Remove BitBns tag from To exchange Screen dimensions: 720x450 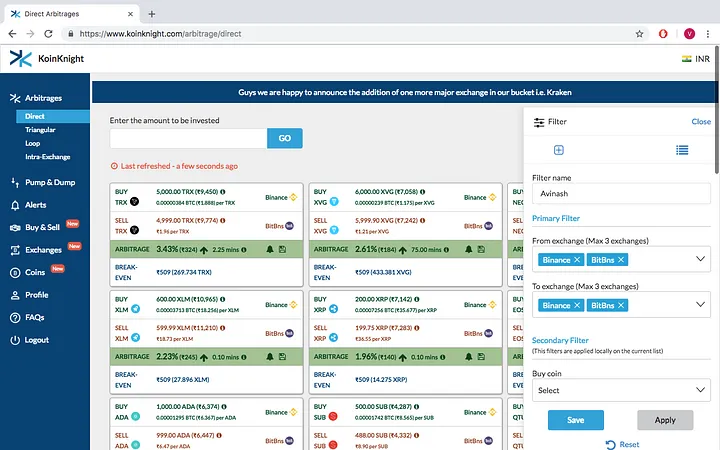pyautogui.click(x=621, y=306)
